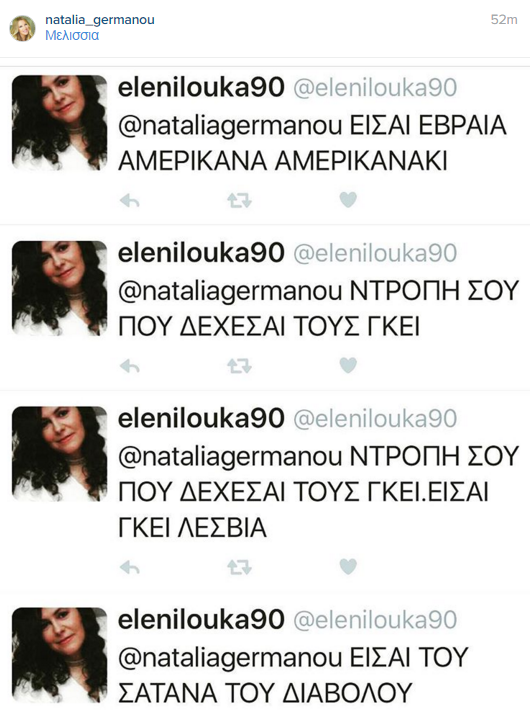Viewport: 530px width, 711px height.
Task: Open elenilouka90 avatar in third tweet
Action: coord(59,454)
